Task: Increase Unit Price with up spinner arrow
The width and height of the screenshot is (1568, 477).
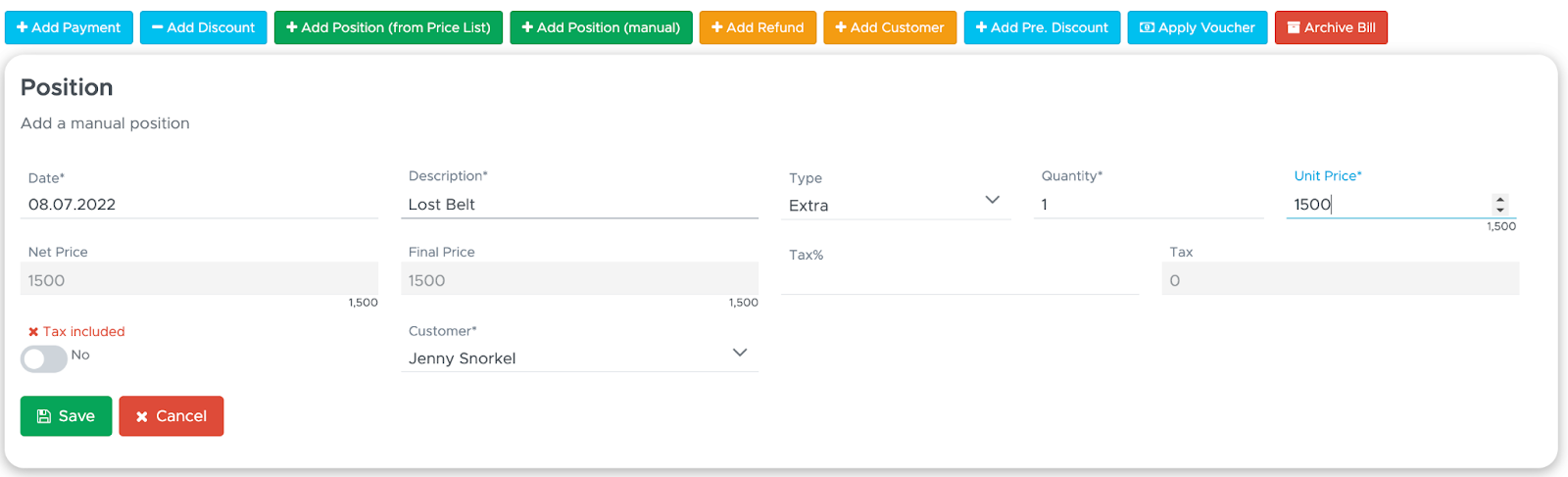Action: tap(1500, 199)
